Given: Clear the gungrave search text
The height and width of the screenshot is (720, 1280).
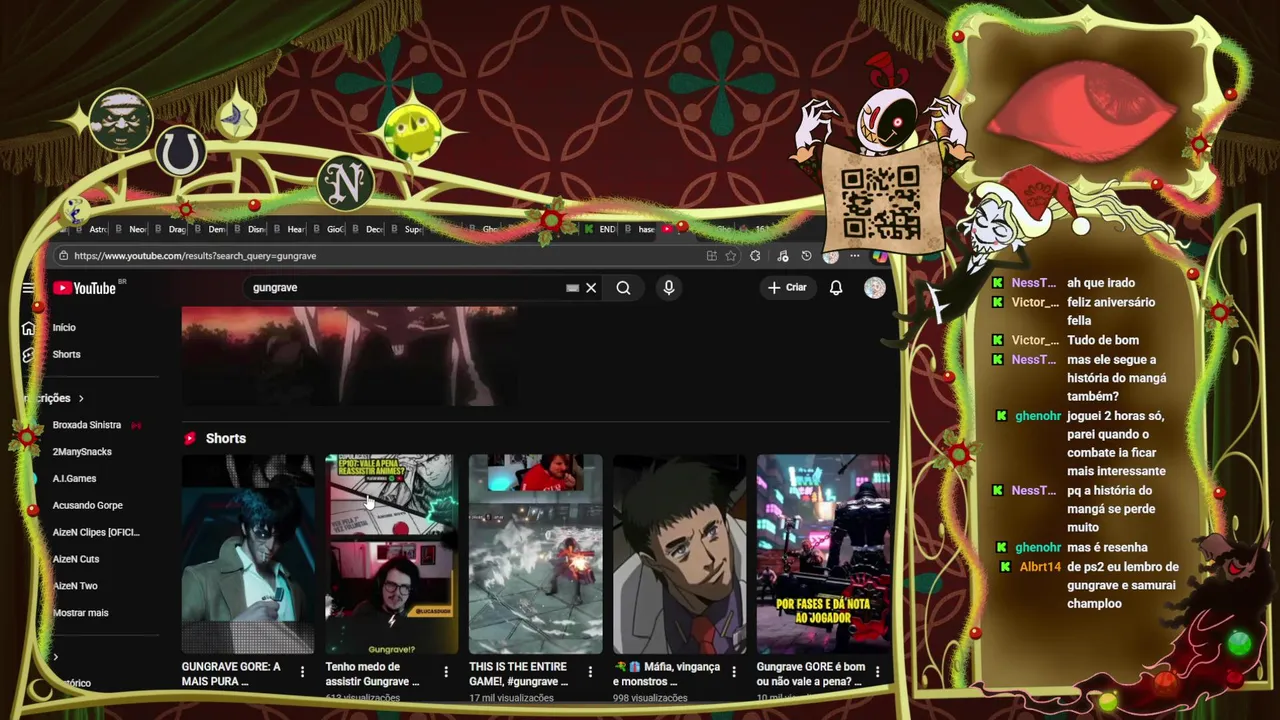Looking at the screenshot, I should [x=591, y=288].
